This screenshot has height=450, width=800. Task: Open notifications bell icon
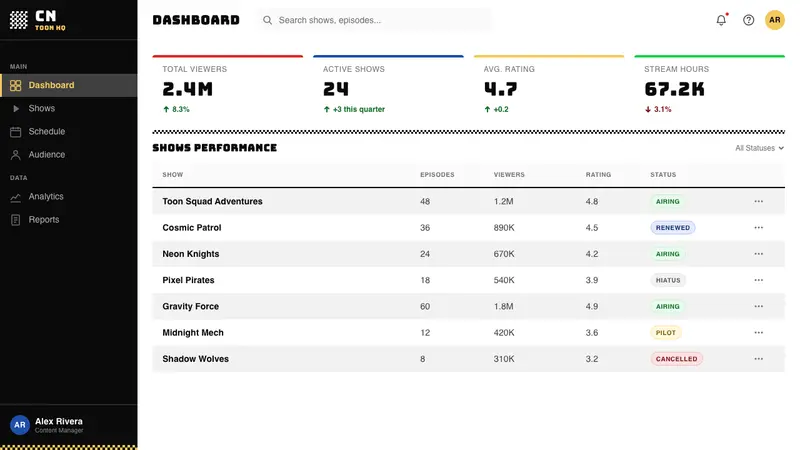click(x=721, y=20)
